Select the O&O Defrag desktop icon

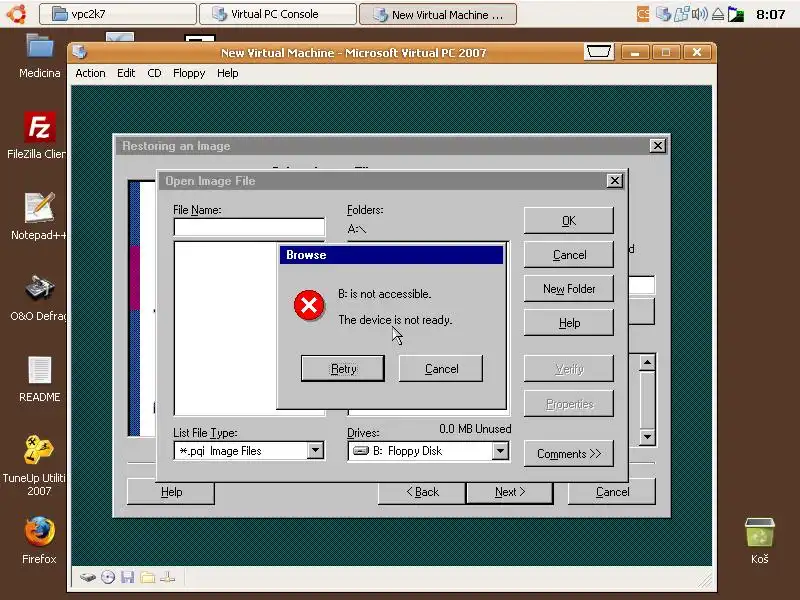[39, 298]
